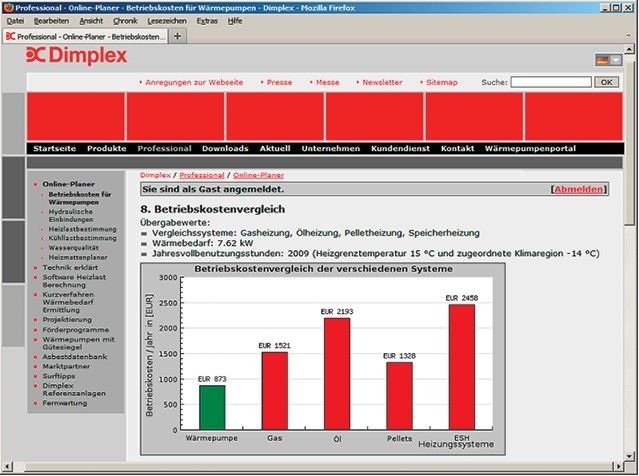This screenshot has width=639, height=476.
Task: Click the Abmelden logout link
Action: 579,189
